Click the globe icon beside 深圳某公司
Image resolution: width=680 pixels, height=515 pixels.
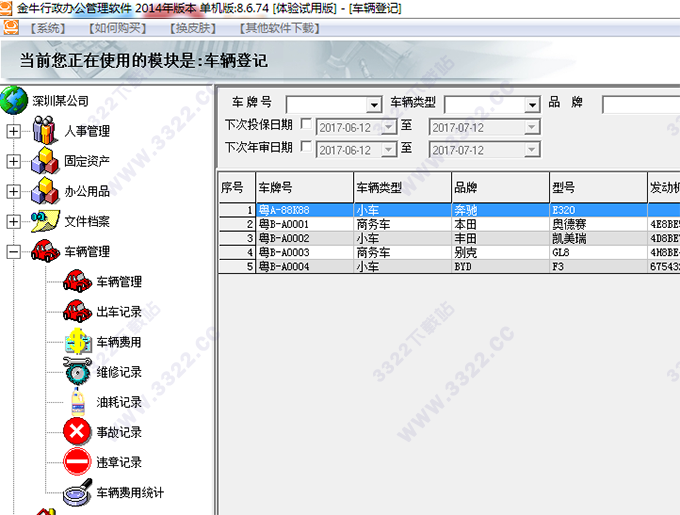14,101
